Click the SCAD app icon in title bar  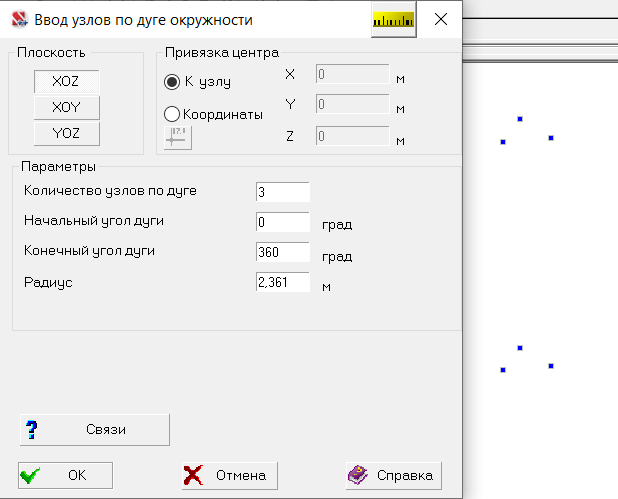pos(19,19)
